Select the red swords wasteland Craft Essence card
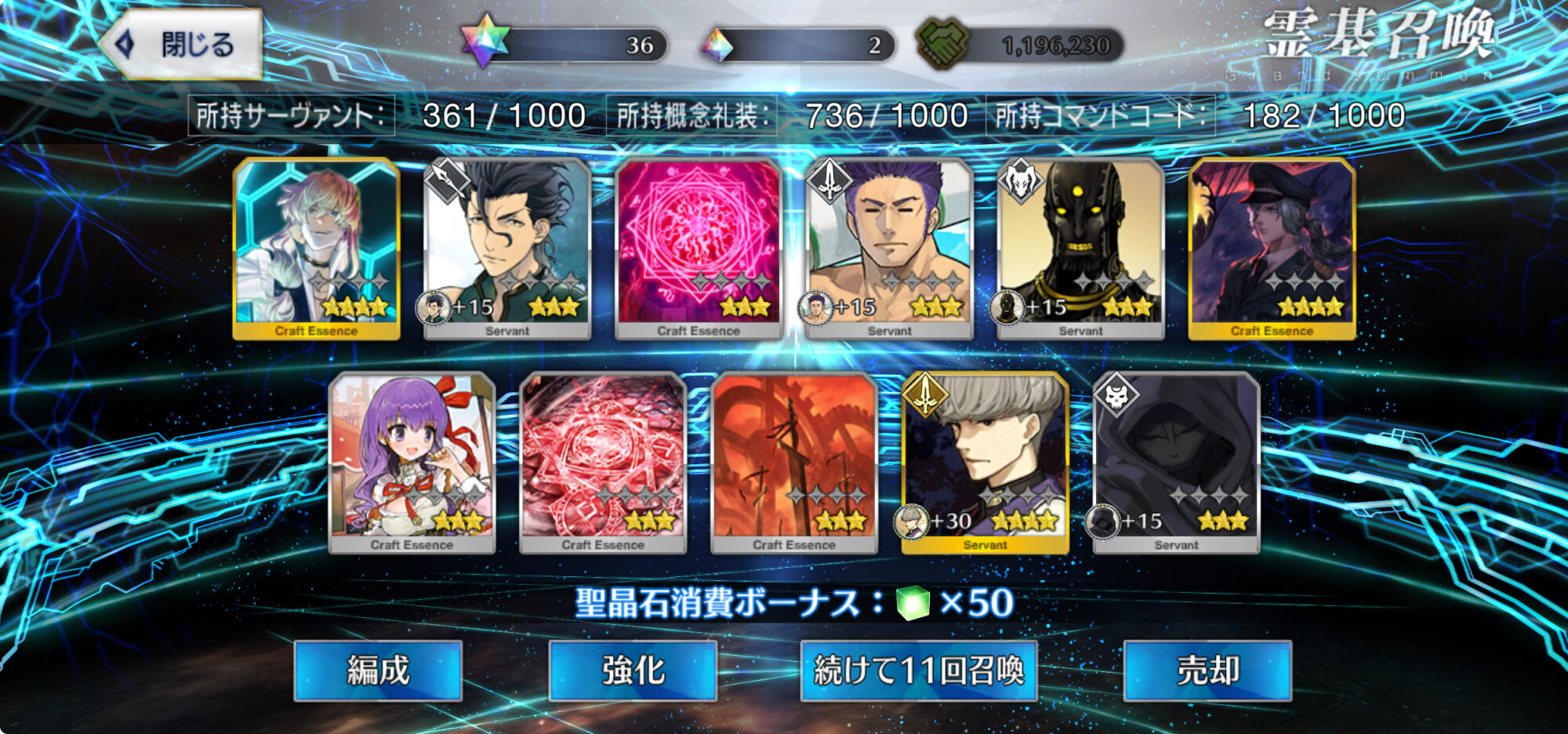The image size is (1568, 734). tap(794, 463)
